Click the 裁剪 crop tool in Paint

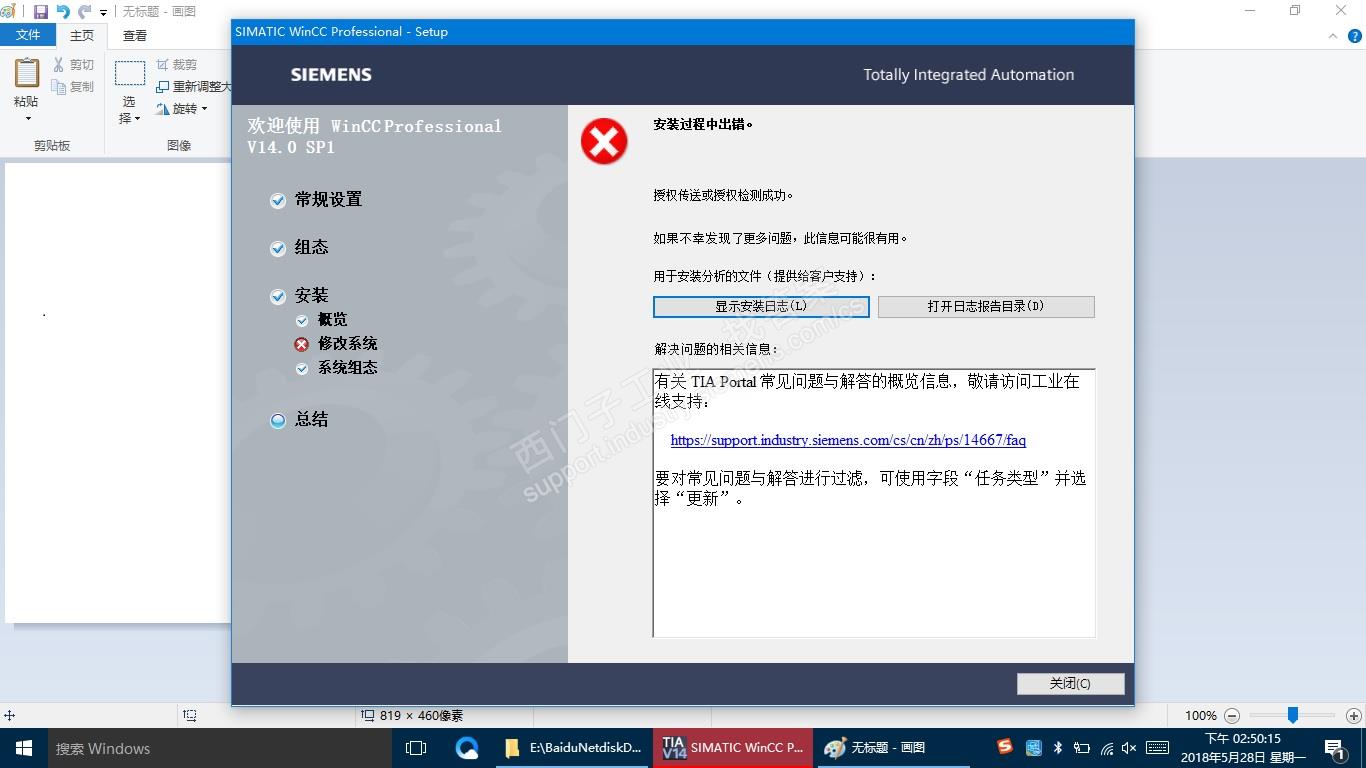(176, 65)
